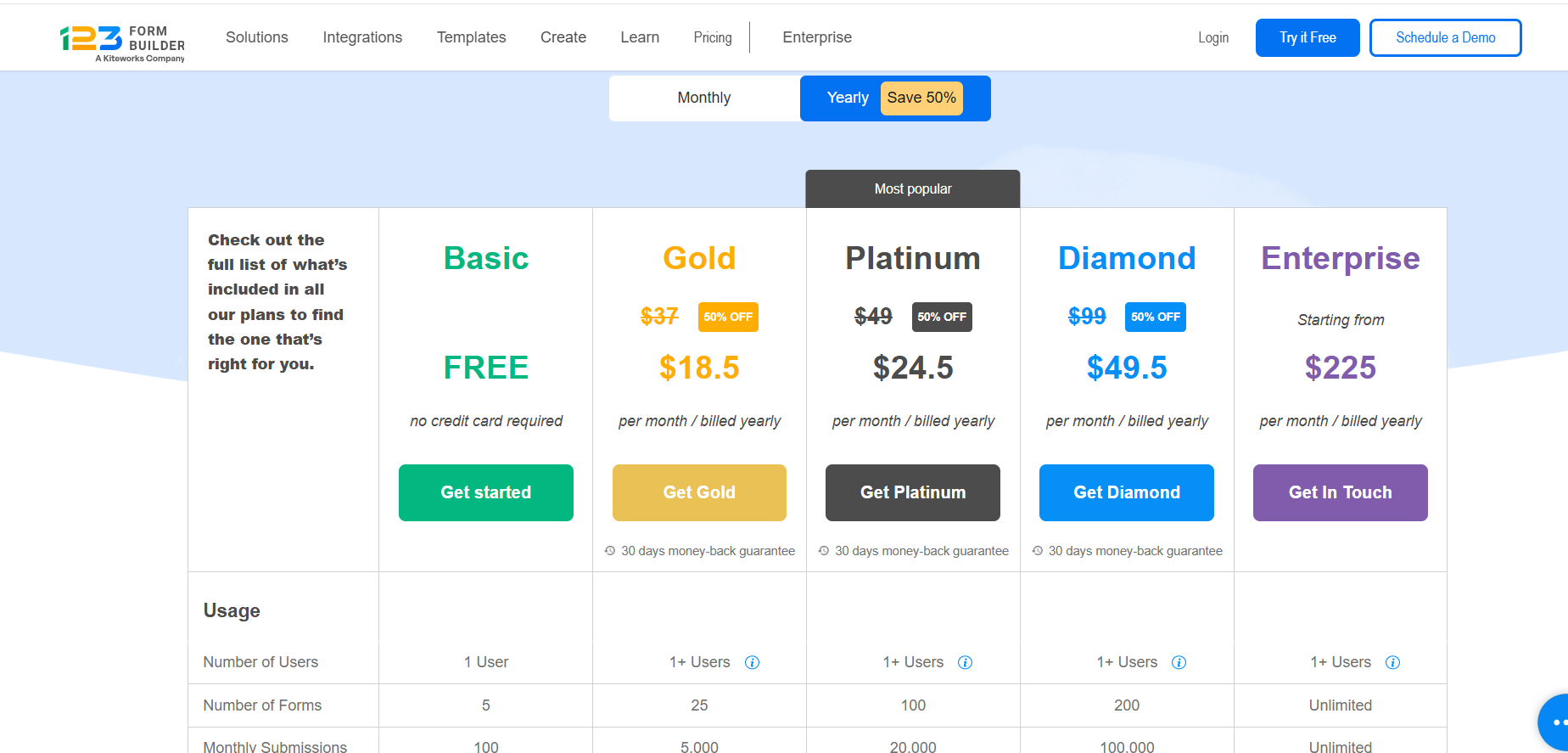
Task: Switch billing to Monthly
Action: click(703, 98)
